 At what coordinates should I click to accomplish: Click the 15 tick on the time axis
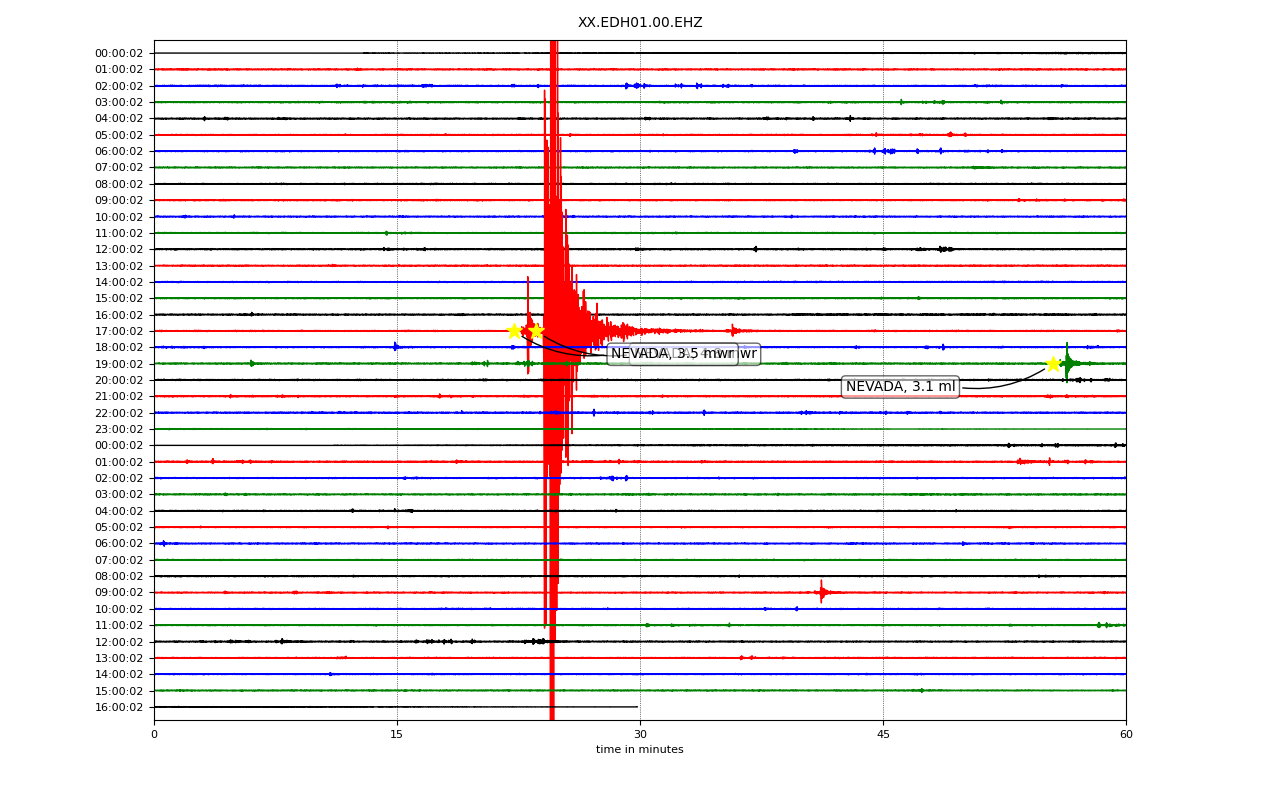coord(397,734)
